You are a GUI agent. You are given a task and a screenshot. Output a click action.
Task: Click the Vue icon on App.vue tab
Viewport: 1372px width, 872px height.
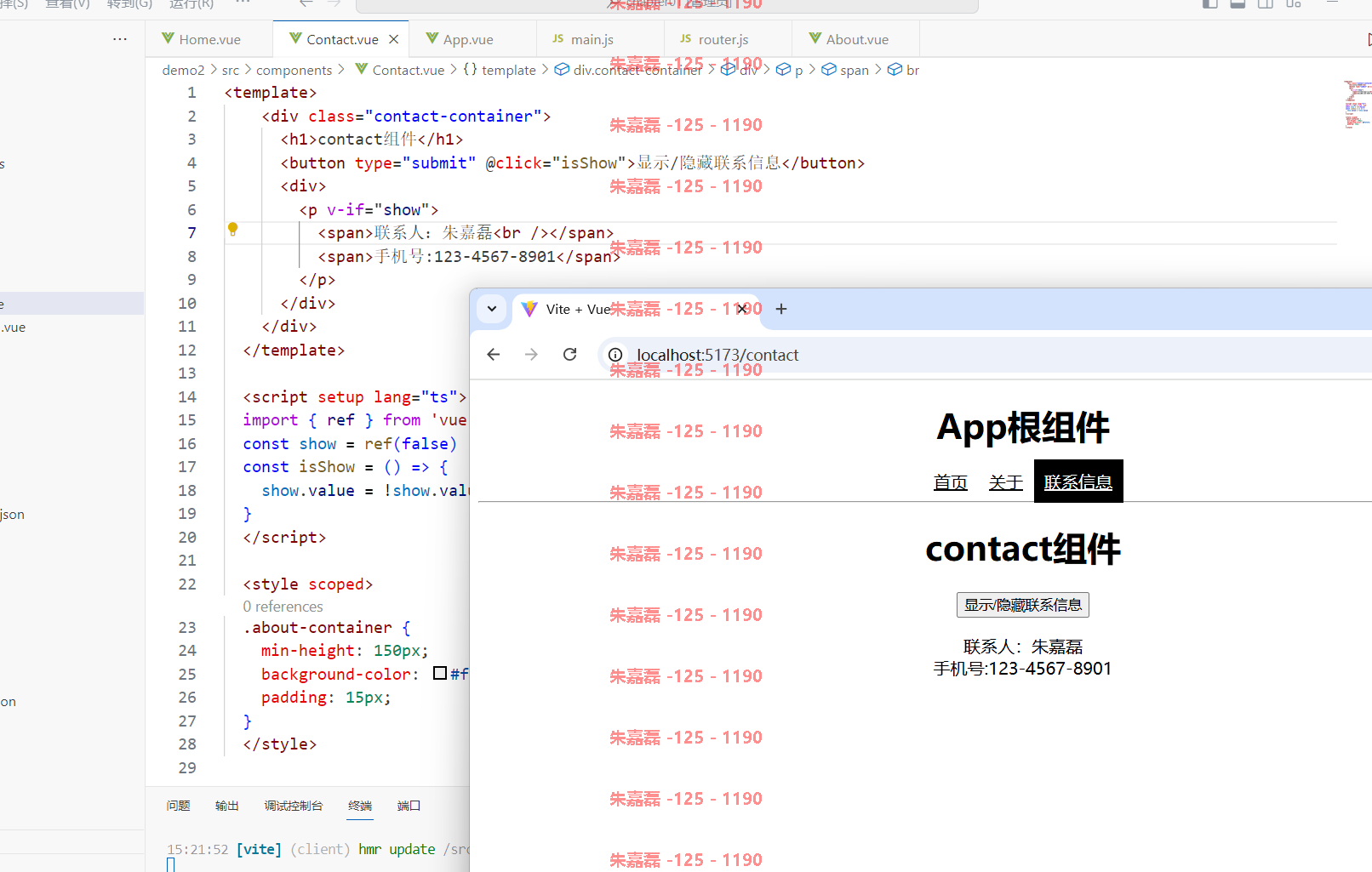pos(432,38)
